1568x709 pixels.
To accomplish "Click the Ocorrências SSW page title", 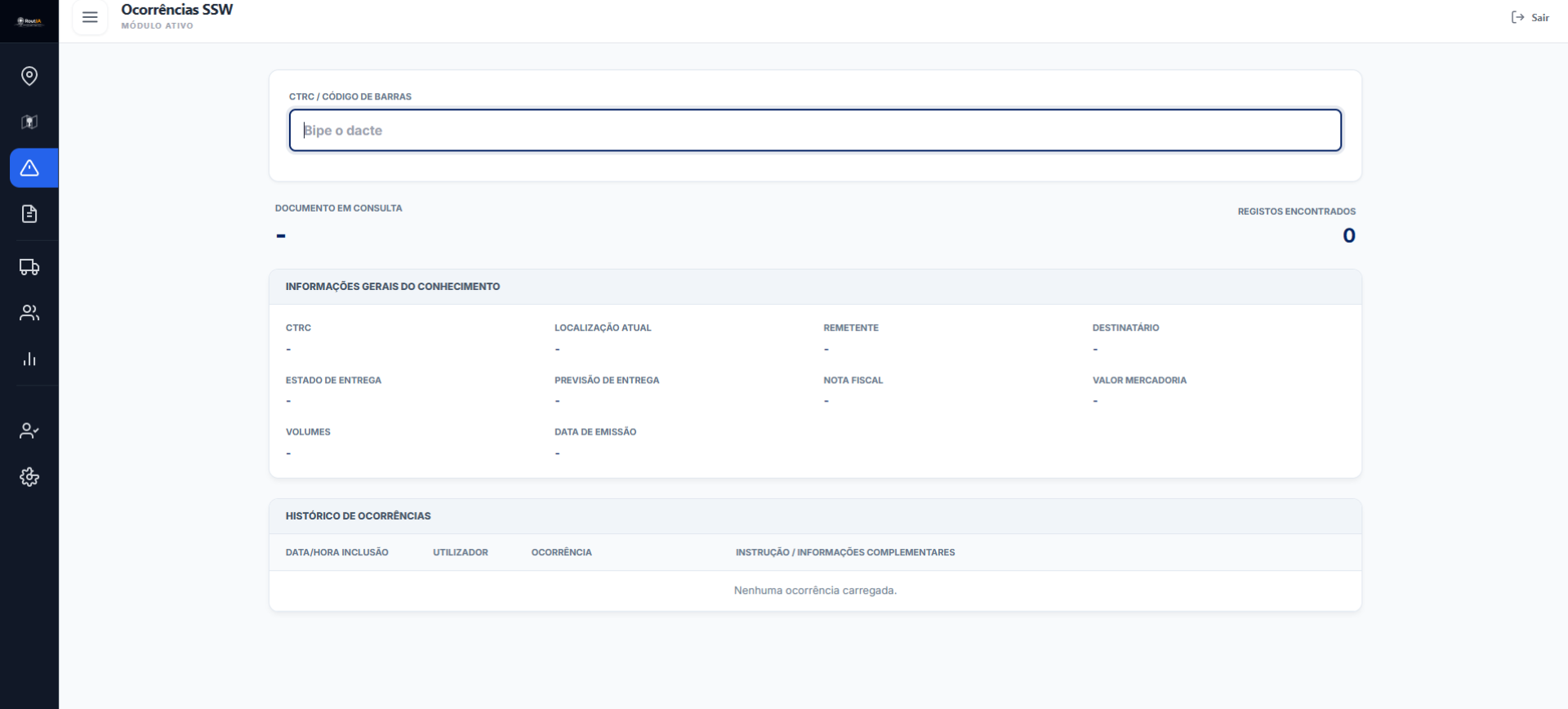I will coord(177,10).
